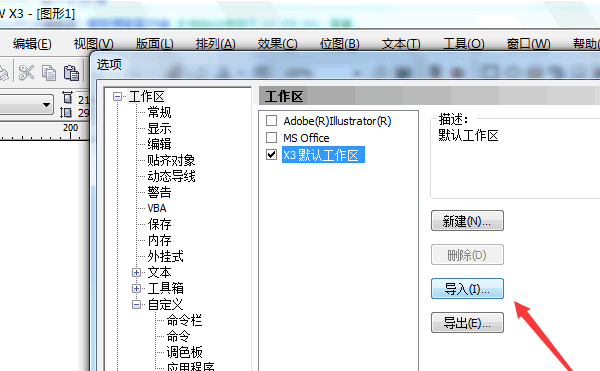The image size is (600, 371).
Task: Select the MS Office workspace name
Action: 306,138
